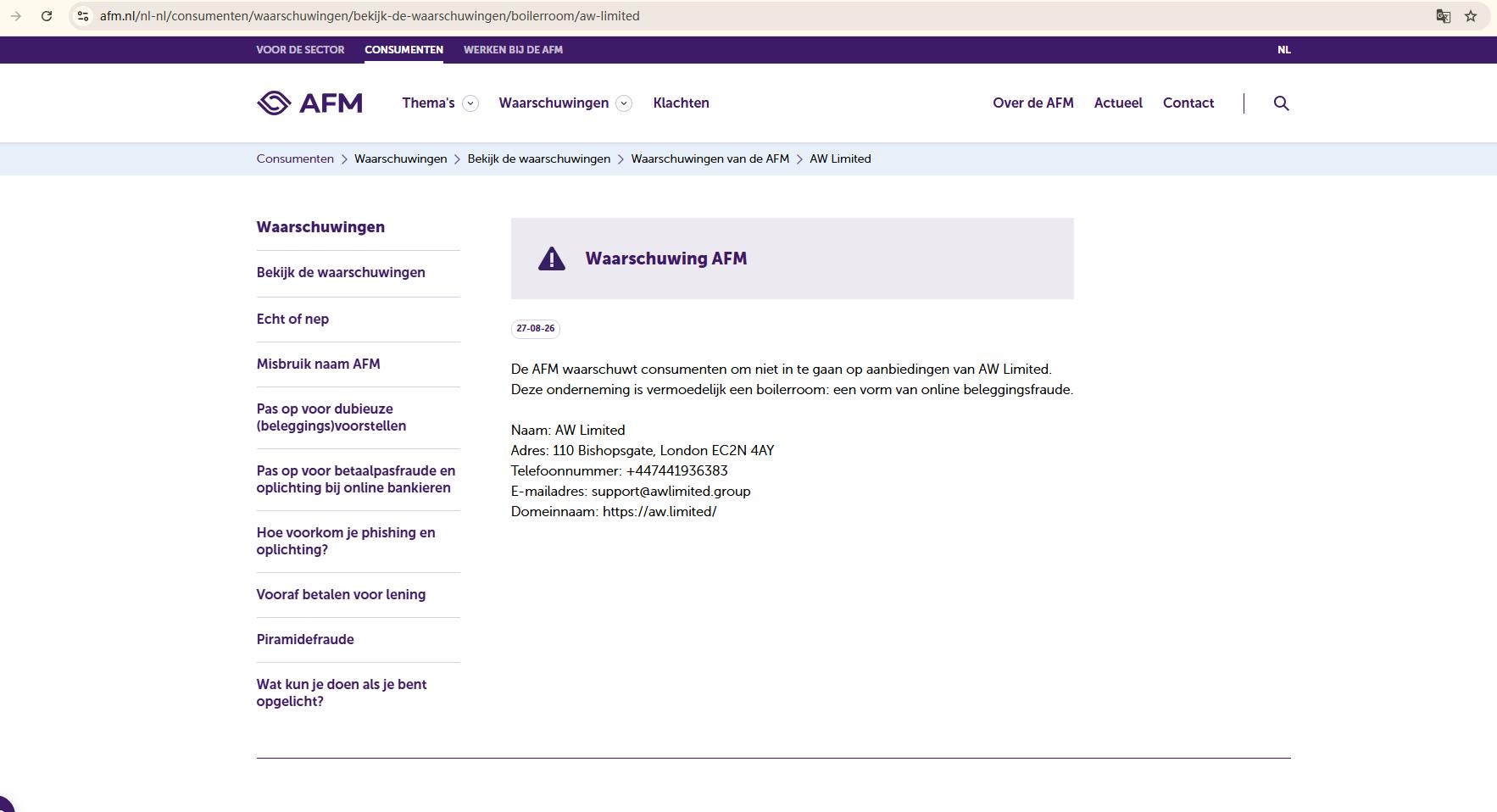Viewport: 1497px width, 812px height.
Task: Click the translate page icon
Action: point(1443,16)
